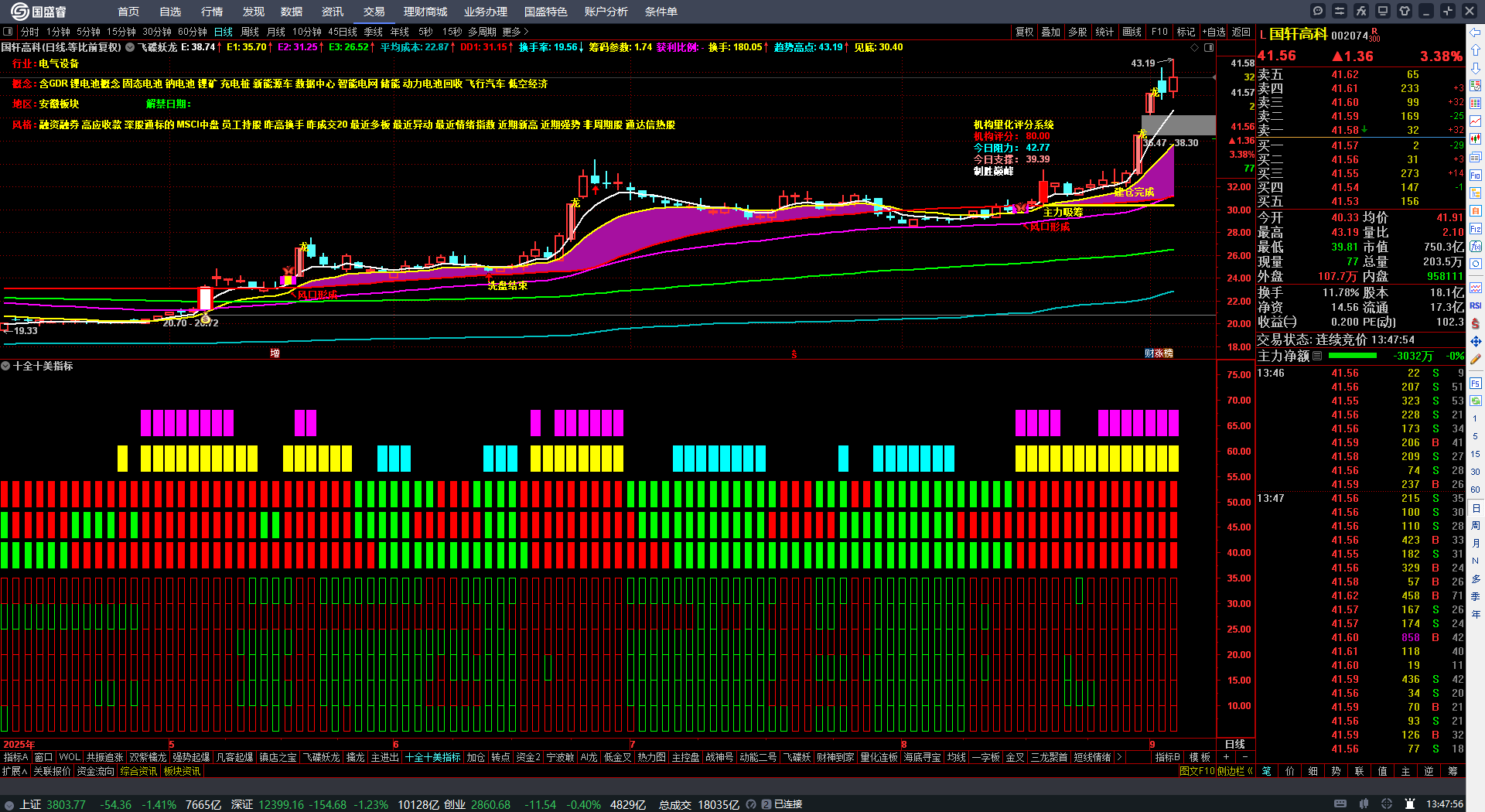
Task: Click the +自选 add to watchlist button
Action: click(x=1214, y=32)
